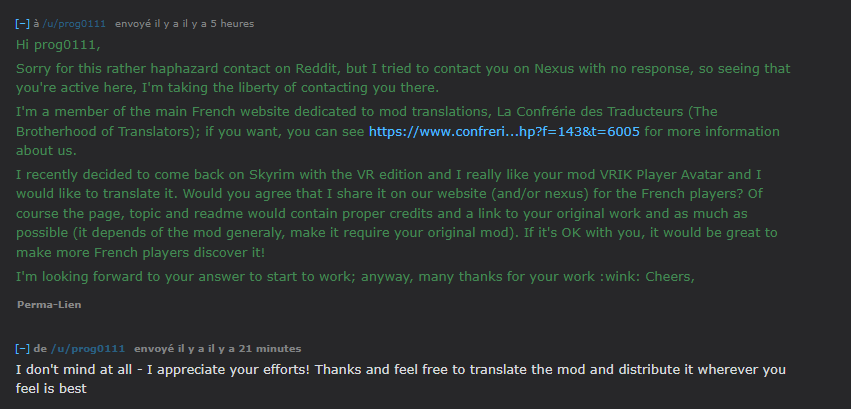Follow the confrerie forum URL link
This screenshot has height=409, width=851.
[x=504, y=132]
